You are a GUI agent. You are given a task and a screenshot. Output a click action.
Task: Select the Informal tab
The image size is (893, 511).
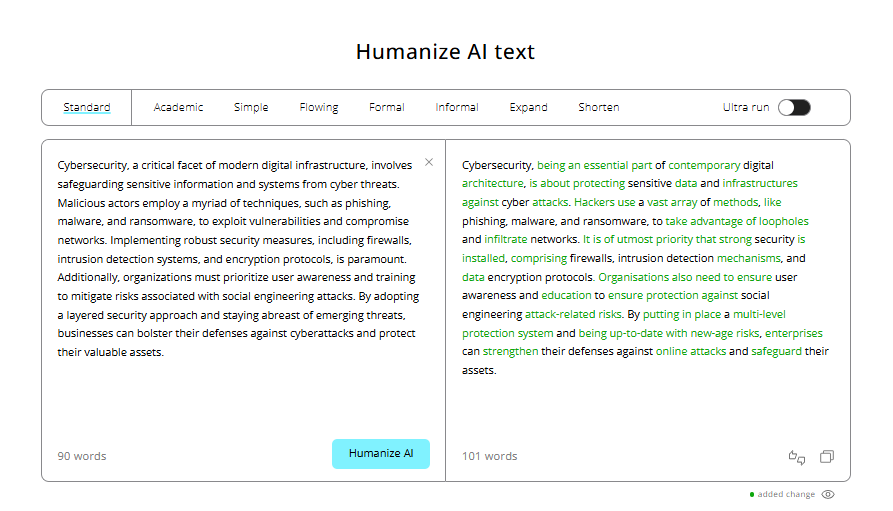[x=457, y=108]
